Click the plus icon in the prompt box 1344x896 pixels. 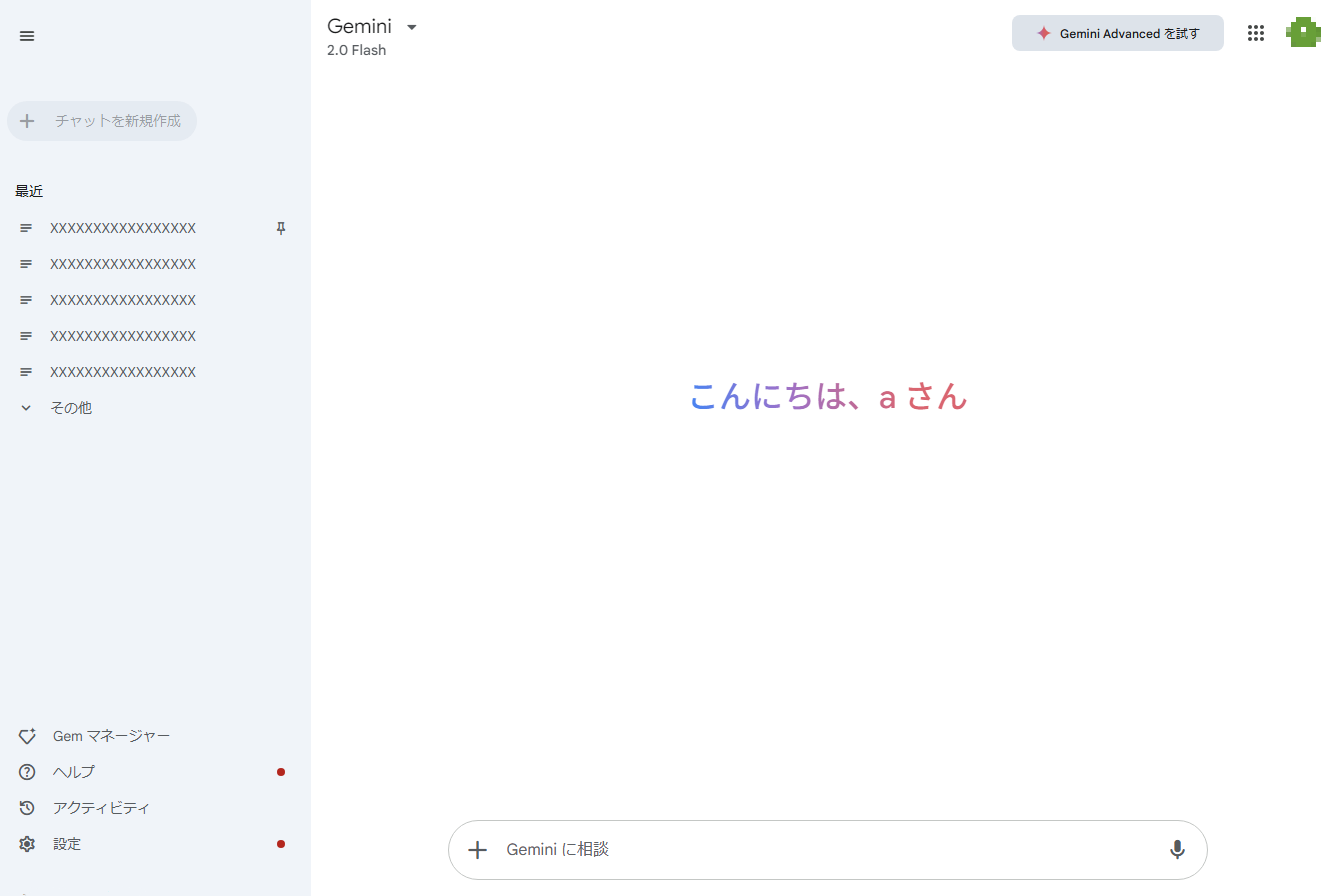(478, 850)
